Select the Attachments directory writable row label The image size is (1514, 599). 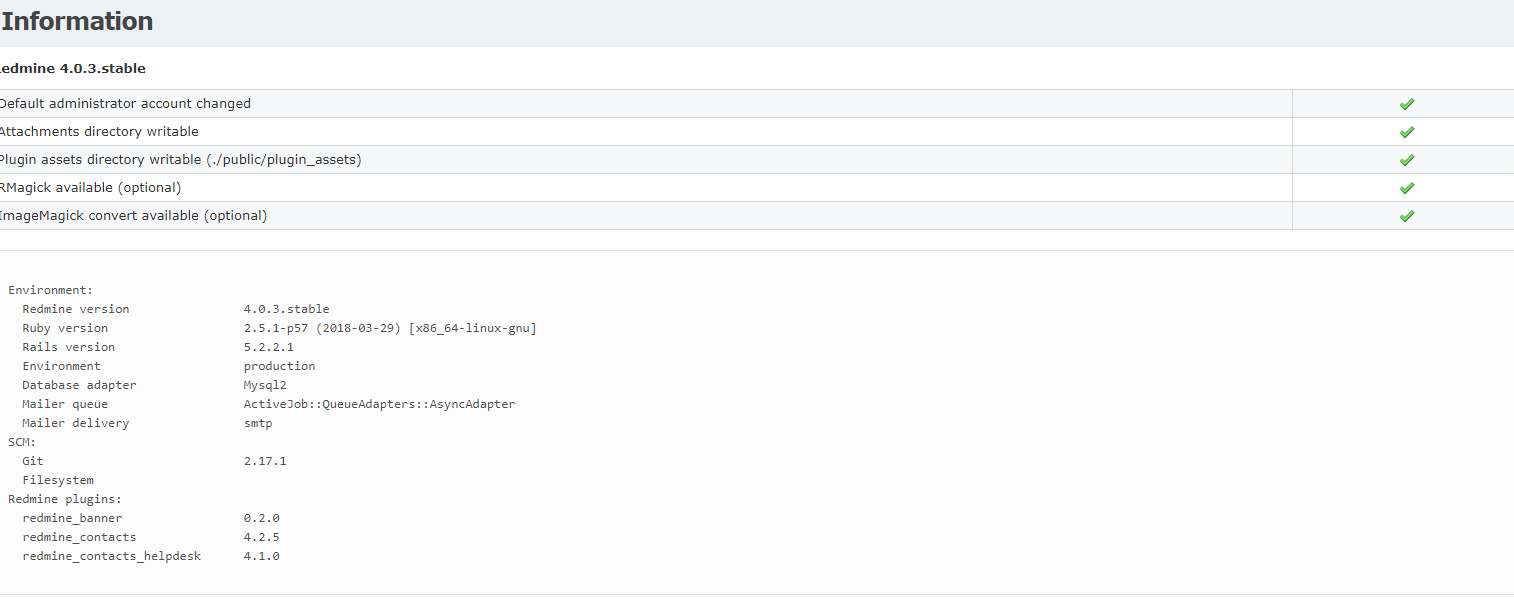pyautogui.click(x=98, y=132)
